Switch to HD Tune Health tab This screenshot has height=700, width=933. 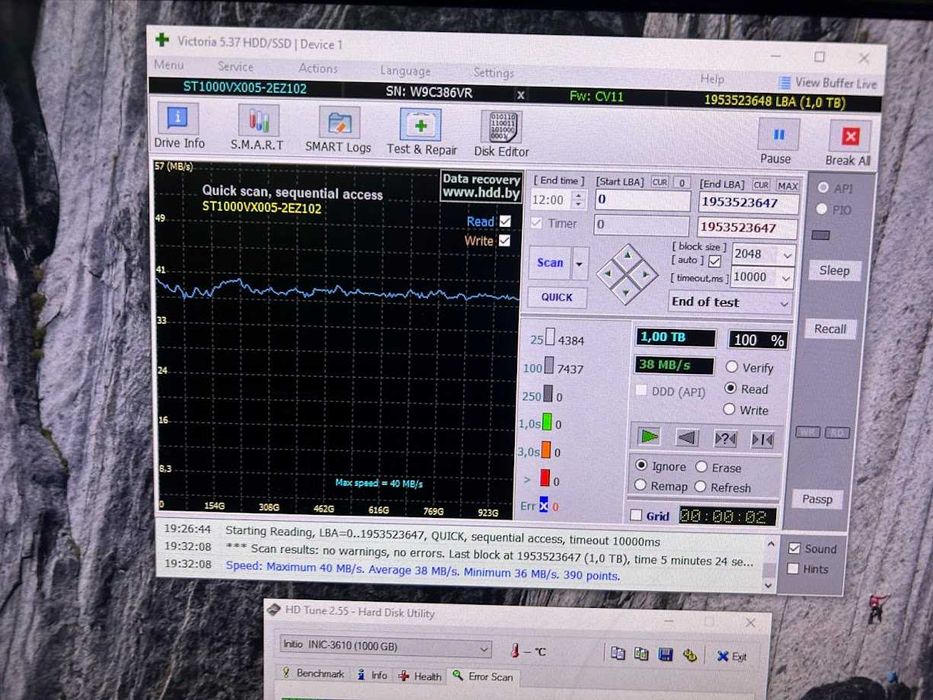pos(421,676)
